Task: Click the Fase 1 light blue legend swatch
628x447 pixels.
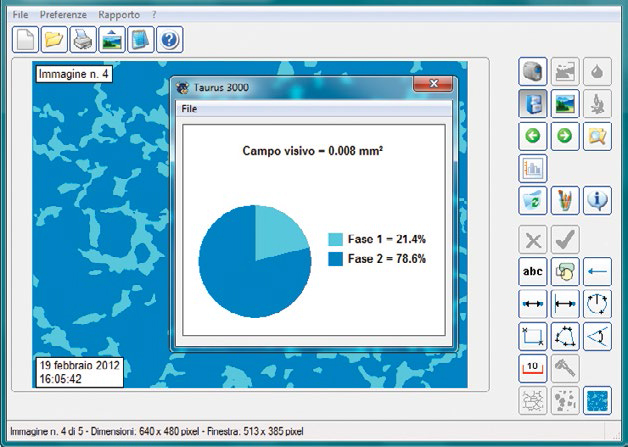Action: (335, 240)
